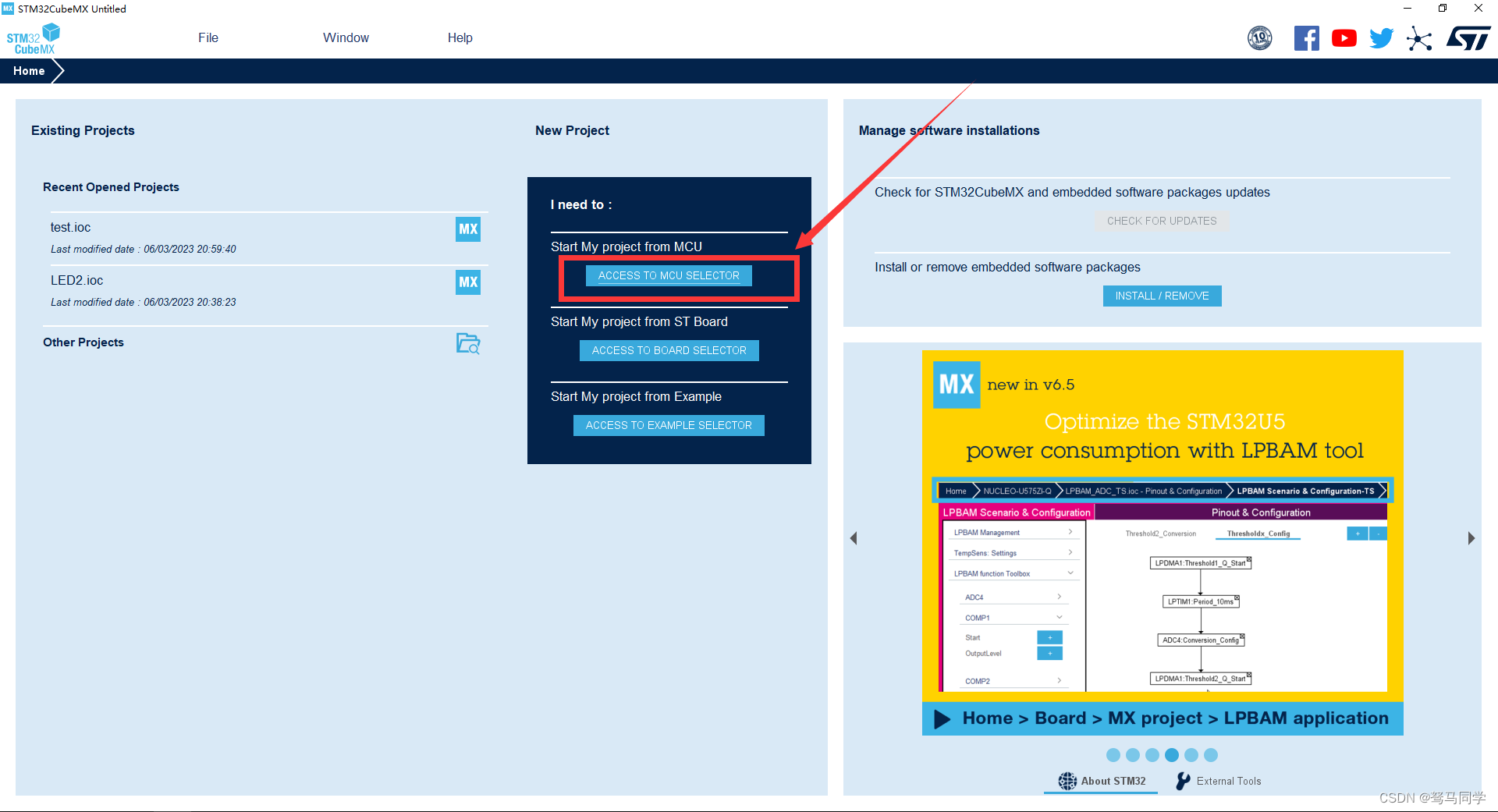Click INSTALL / REMOVE button
This screenshot has height=812, width=1498.
pos(1162,296)
